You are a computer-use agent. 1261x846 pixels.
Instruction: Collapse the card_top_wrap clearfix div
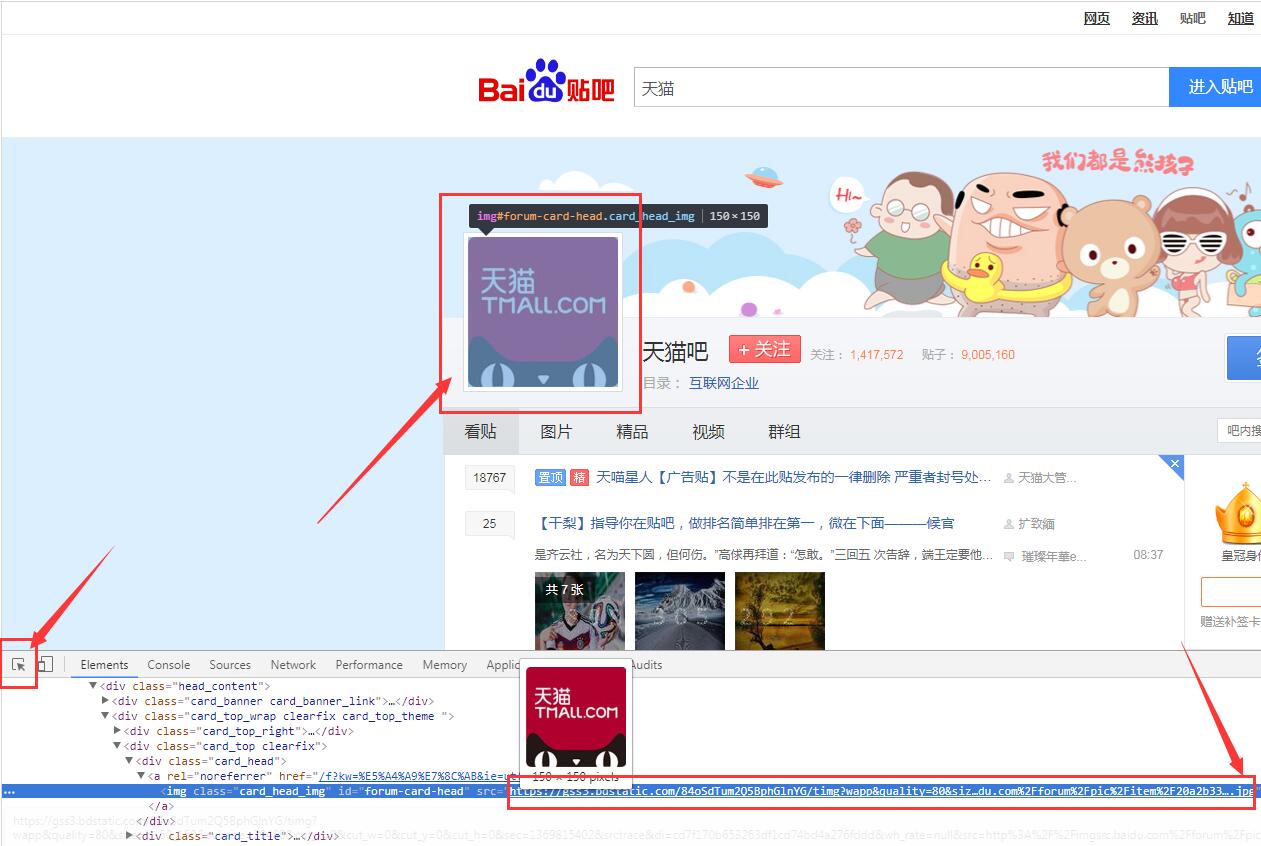coord(105,716)
